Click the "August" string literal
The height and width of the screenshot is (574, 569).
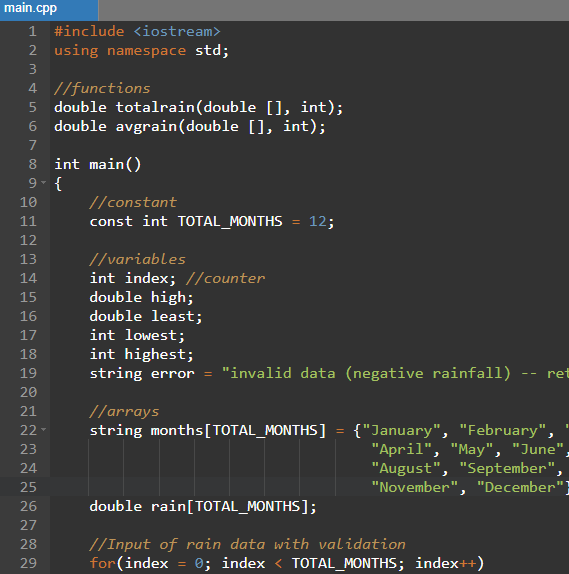pos(406,469)
